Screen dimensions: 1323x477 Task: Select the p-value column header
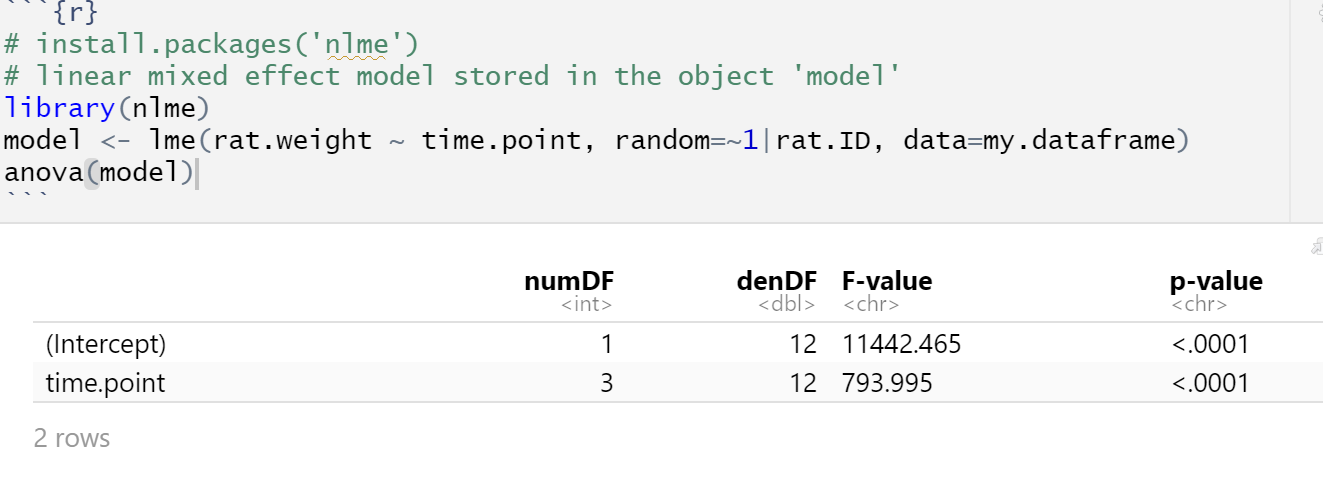pos(1209,282)
